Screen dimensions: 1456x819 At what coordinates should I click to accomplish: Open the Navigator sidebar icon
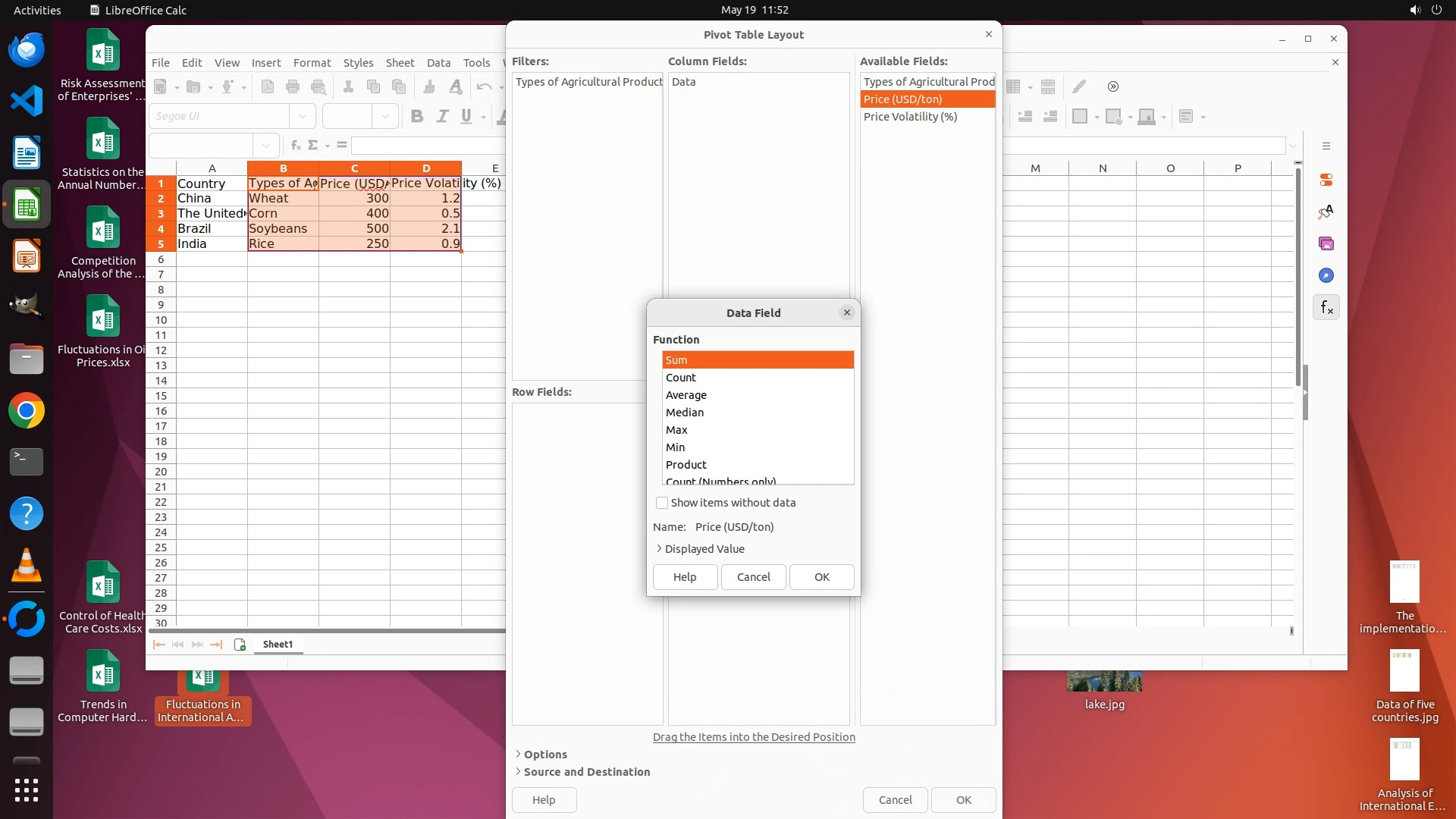pyautogui.click(x=1326, y=275)
